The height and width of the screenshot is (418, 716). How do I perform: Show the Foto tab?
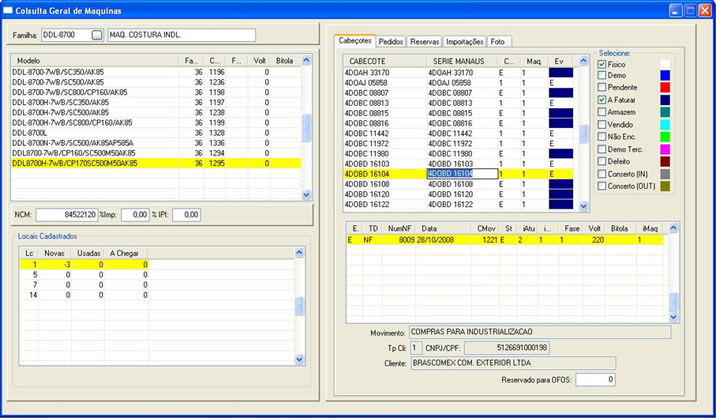click(x=499, y=42)
